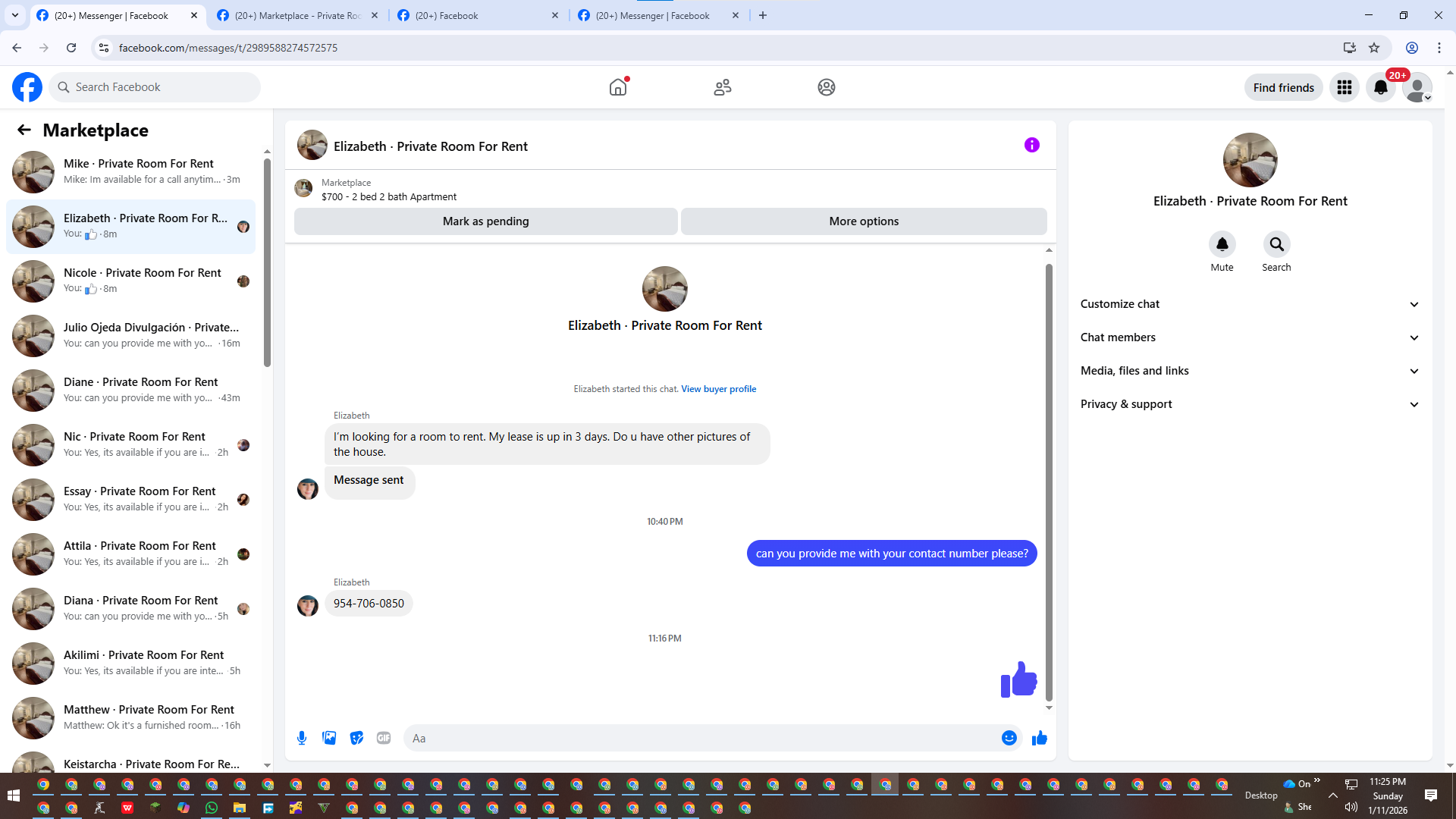Expand Media, files and links section
The width and height of the screenshot is (1456, 819).
point(1250,371)
